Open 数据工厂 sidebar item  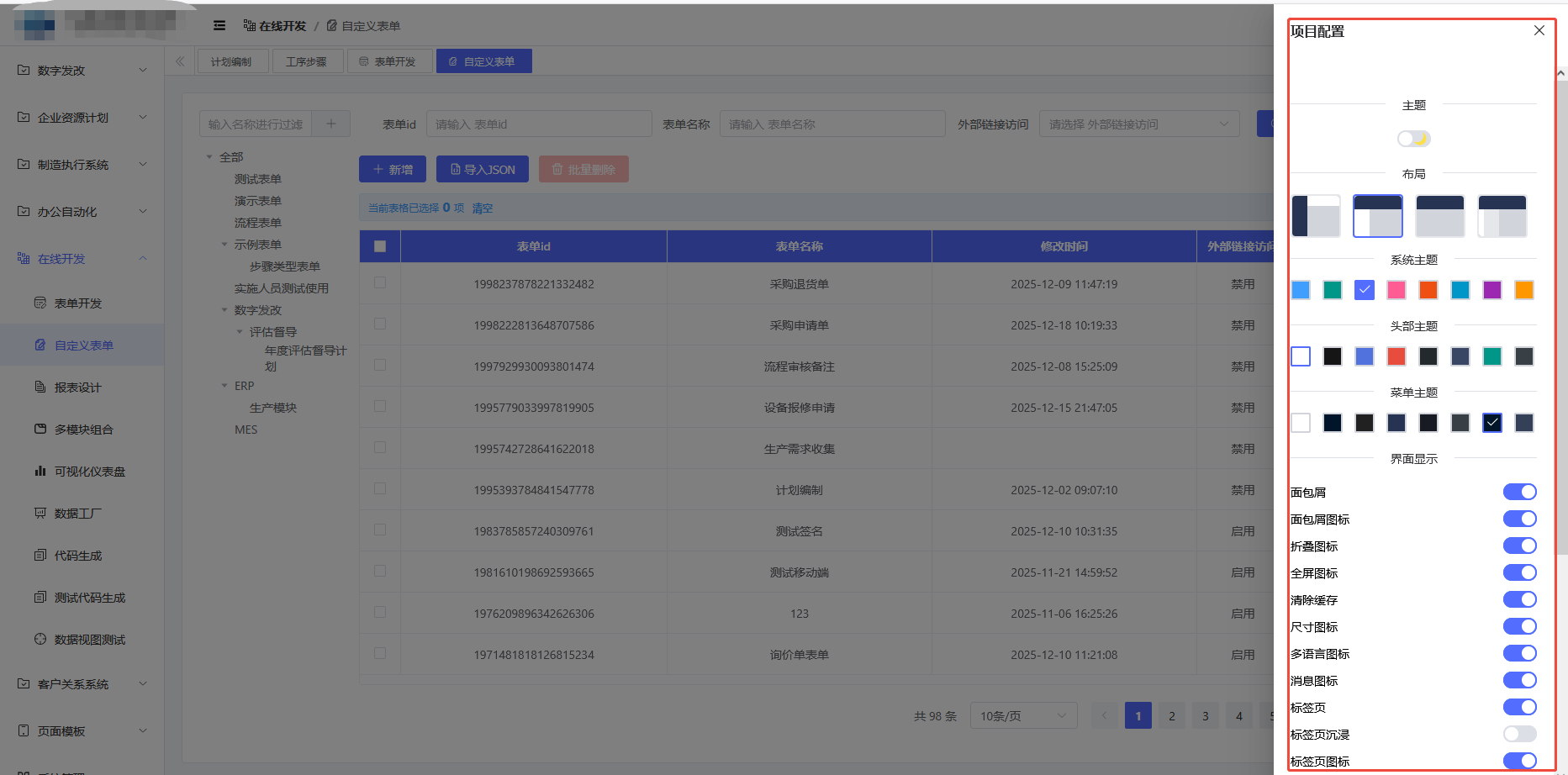(77, 514)
